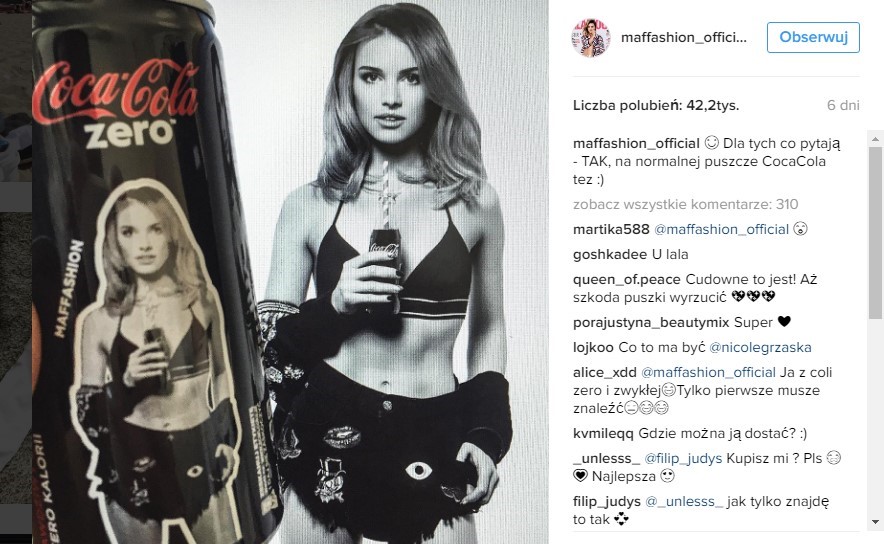Open porajustyna_beautymix profile
884x544 pixels.
click(x=651, y=322)
